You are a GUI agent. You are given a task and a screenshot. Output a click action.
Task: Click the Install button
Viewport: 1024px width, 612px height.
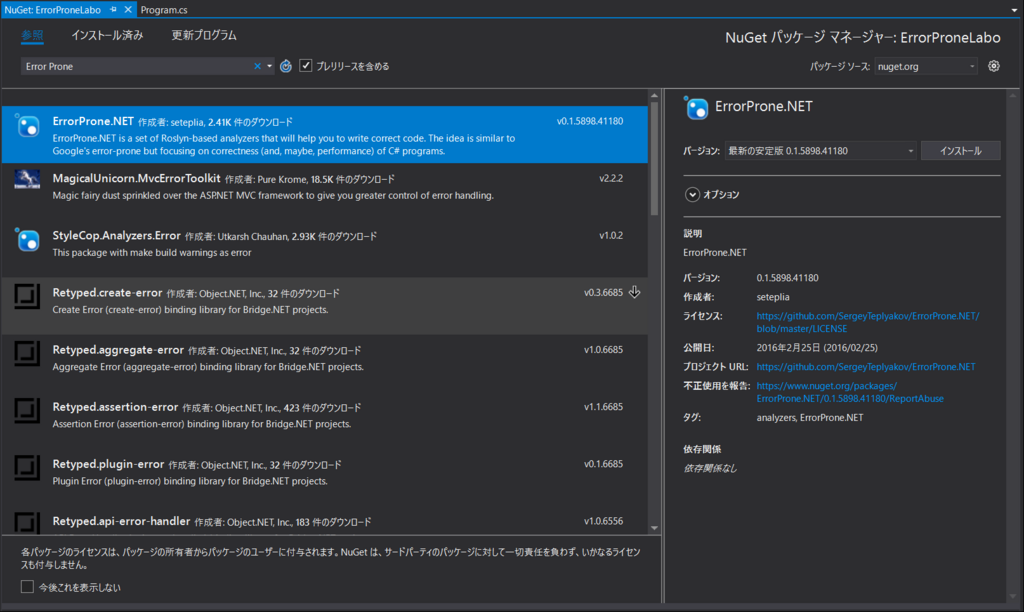(960, 151)
